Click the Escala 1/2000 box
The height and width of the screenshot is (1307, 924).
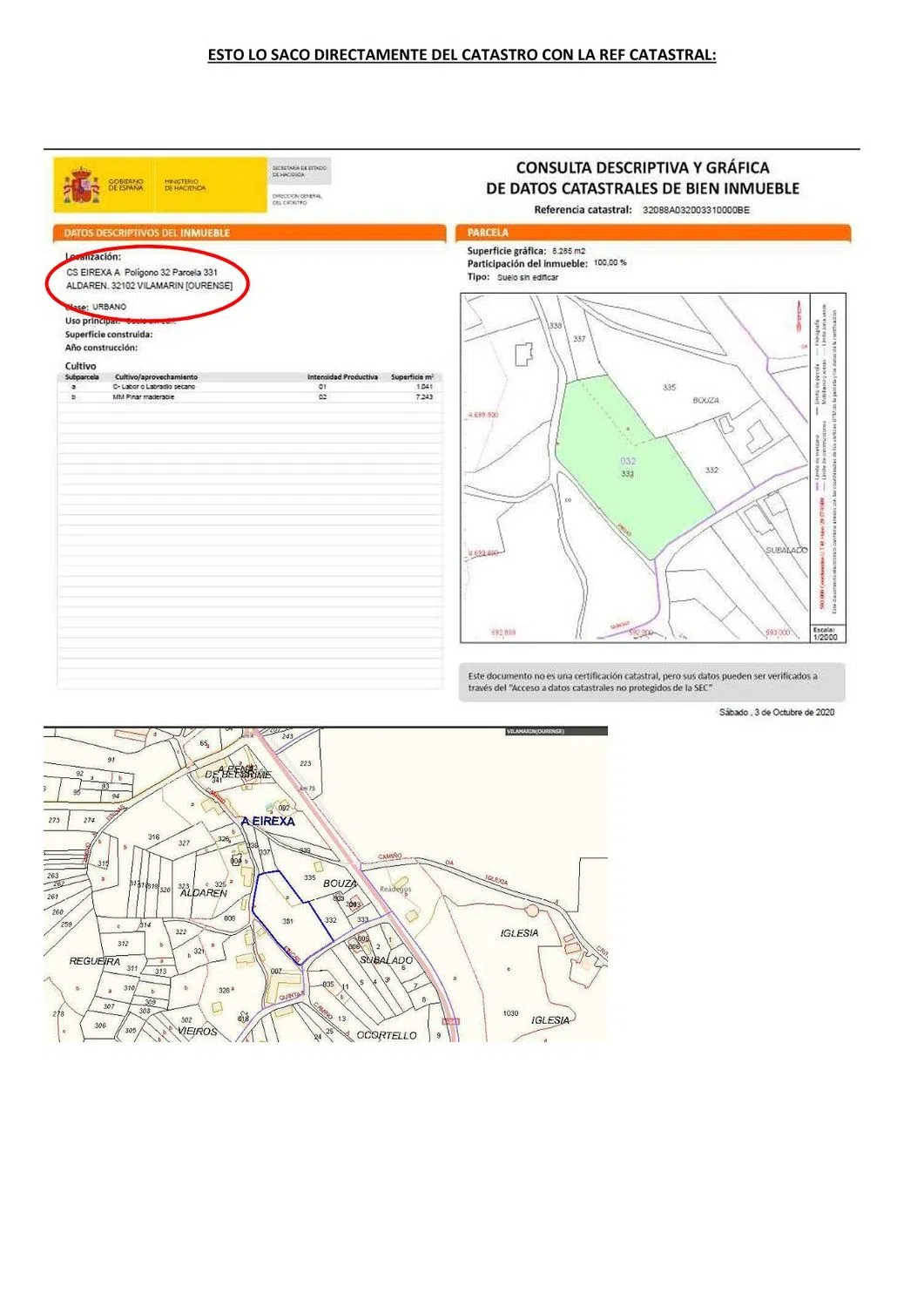click(x=825, y=633)
